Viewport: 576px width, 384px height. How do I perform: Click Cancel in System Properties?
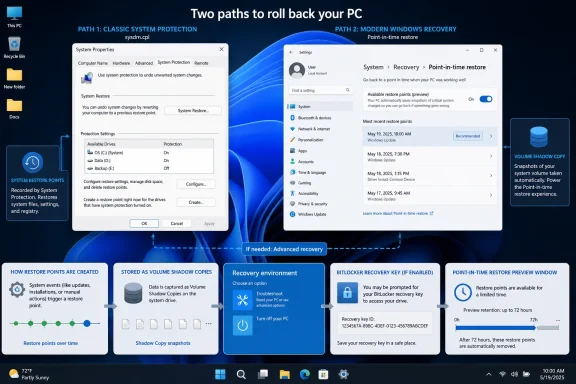177,223
